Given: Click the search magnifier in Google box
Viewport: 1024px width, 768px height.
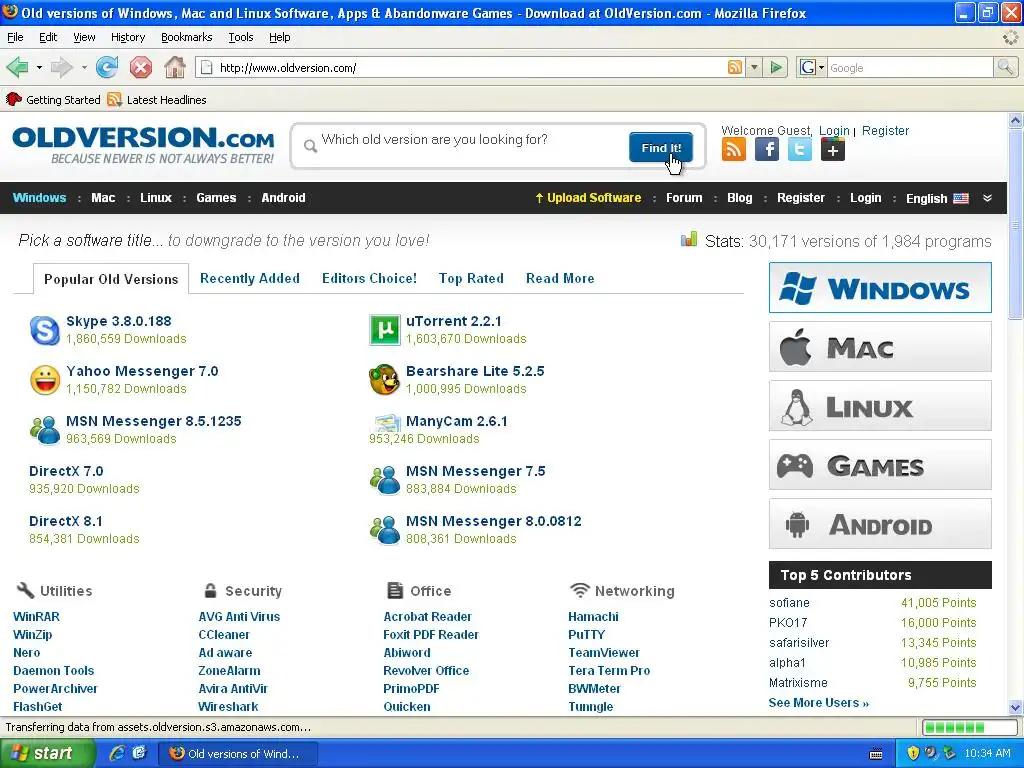Looking at the screenshot, I should 1004,67.
